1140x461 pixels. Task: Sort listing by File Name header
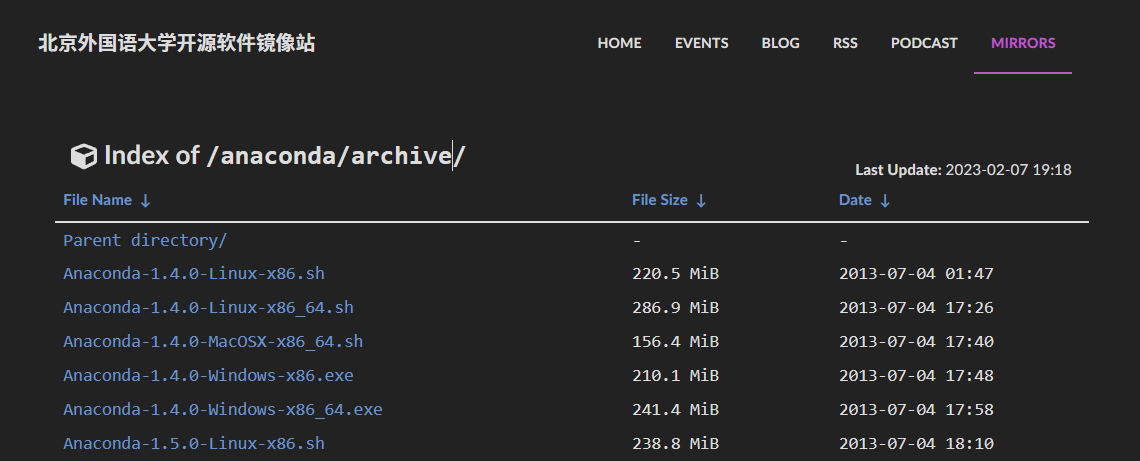(x=97, y=200)
